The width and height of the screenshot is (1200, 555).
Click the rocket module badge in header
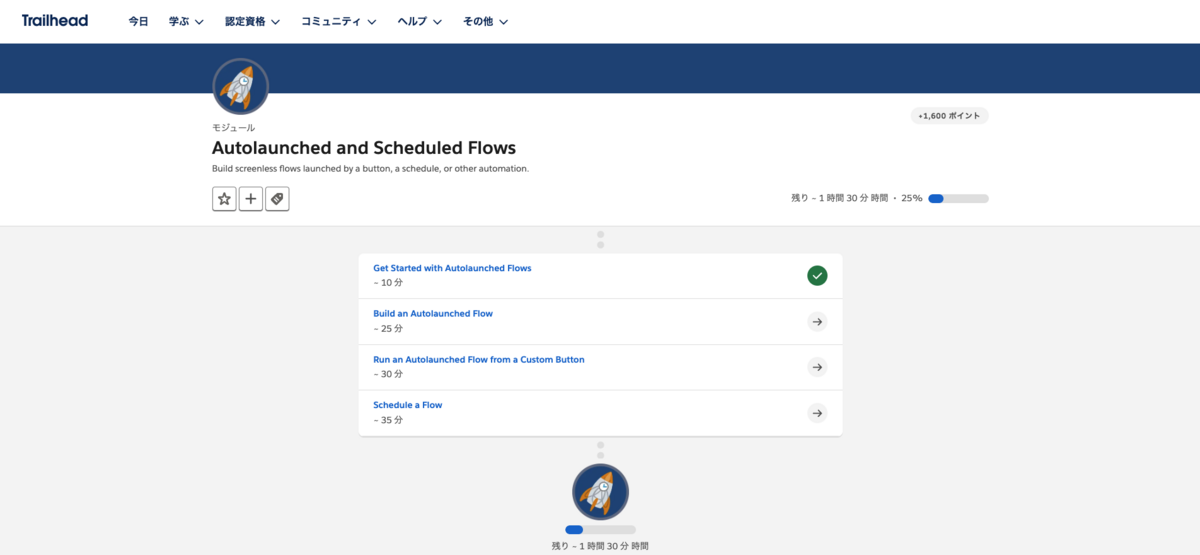pyautogui.click(x=240, y=87)
